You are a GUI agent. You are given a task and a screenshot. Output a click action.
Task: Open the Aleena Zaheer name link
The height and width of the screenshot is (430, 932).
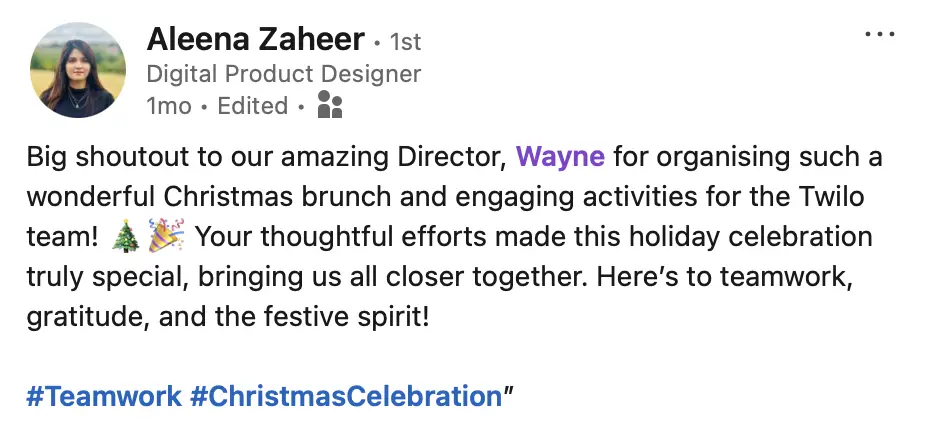[255, 39]
